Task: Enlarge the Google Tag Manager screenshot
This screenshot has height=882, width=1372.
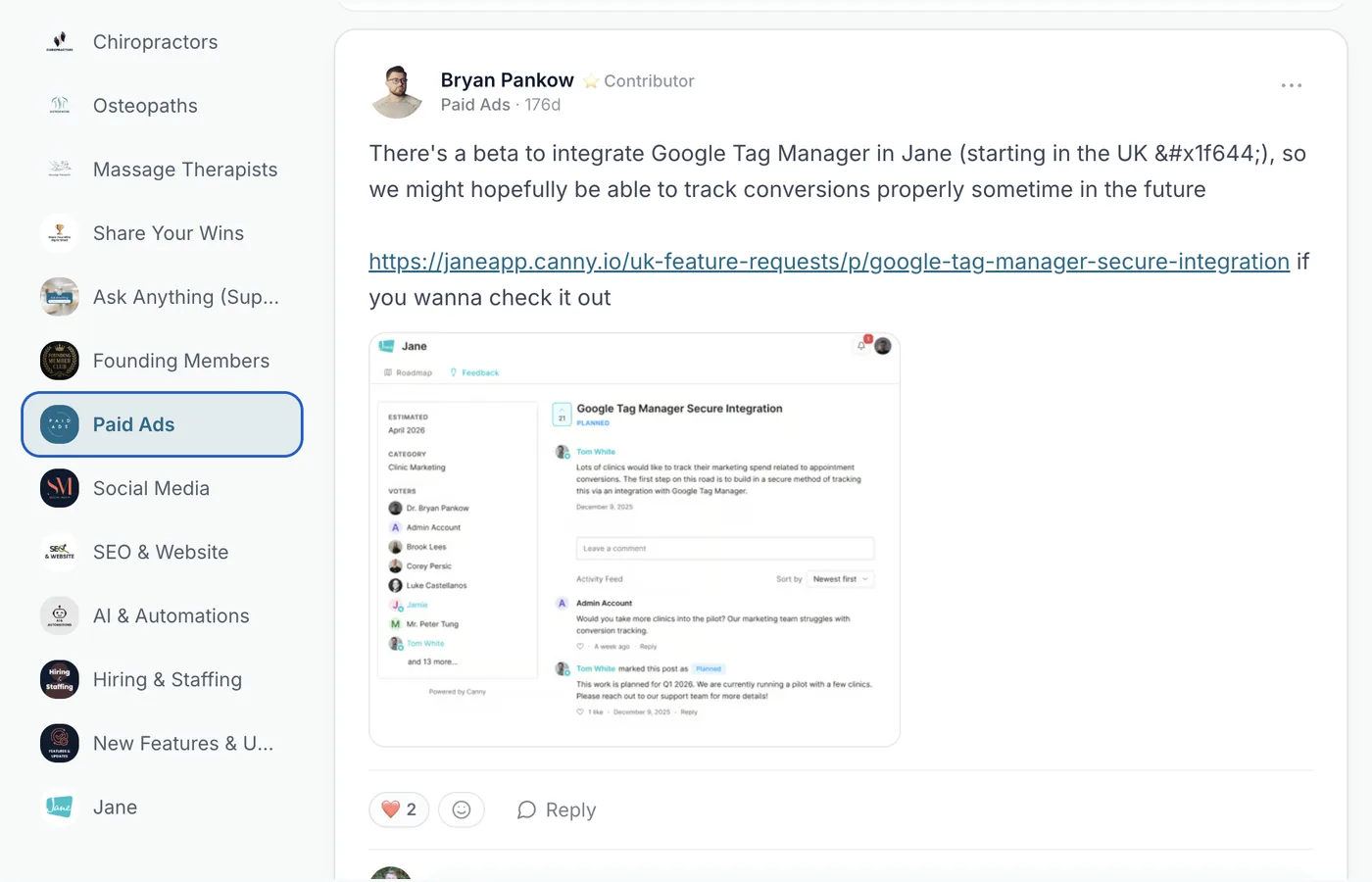Action: [x=634, y=540]
